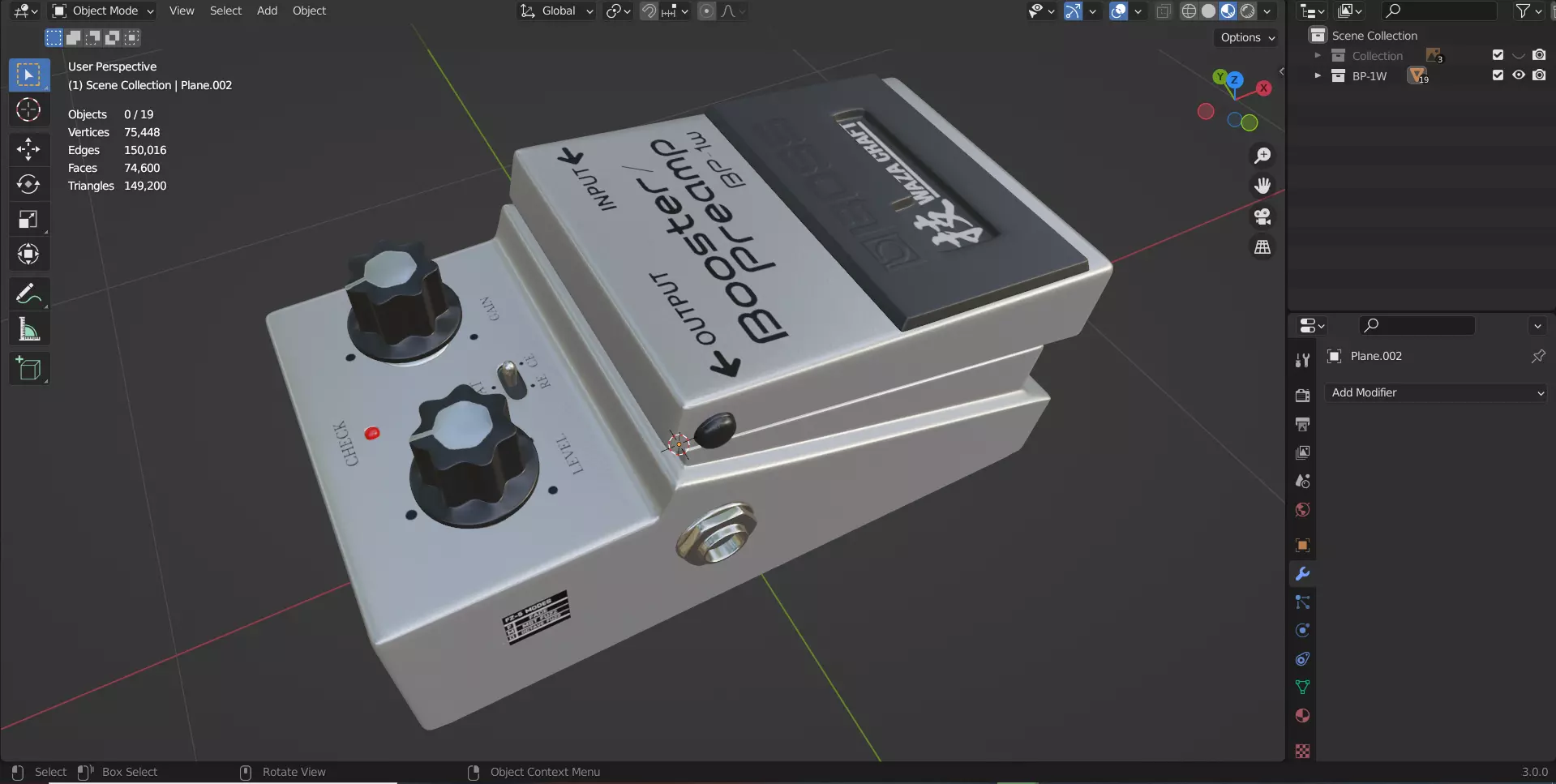1556x784 pixels.
Task: Expand the Collection tree row
Action: [x=1318, y=55]
